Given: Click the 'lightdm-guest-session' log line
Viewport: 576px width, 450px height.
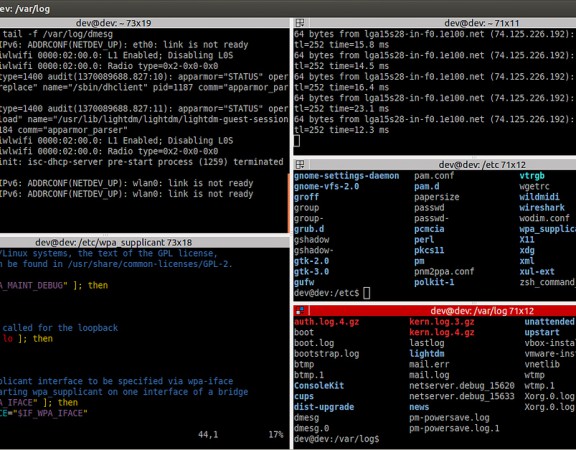Looking at the screenshot, I should (x=144, y=119).
